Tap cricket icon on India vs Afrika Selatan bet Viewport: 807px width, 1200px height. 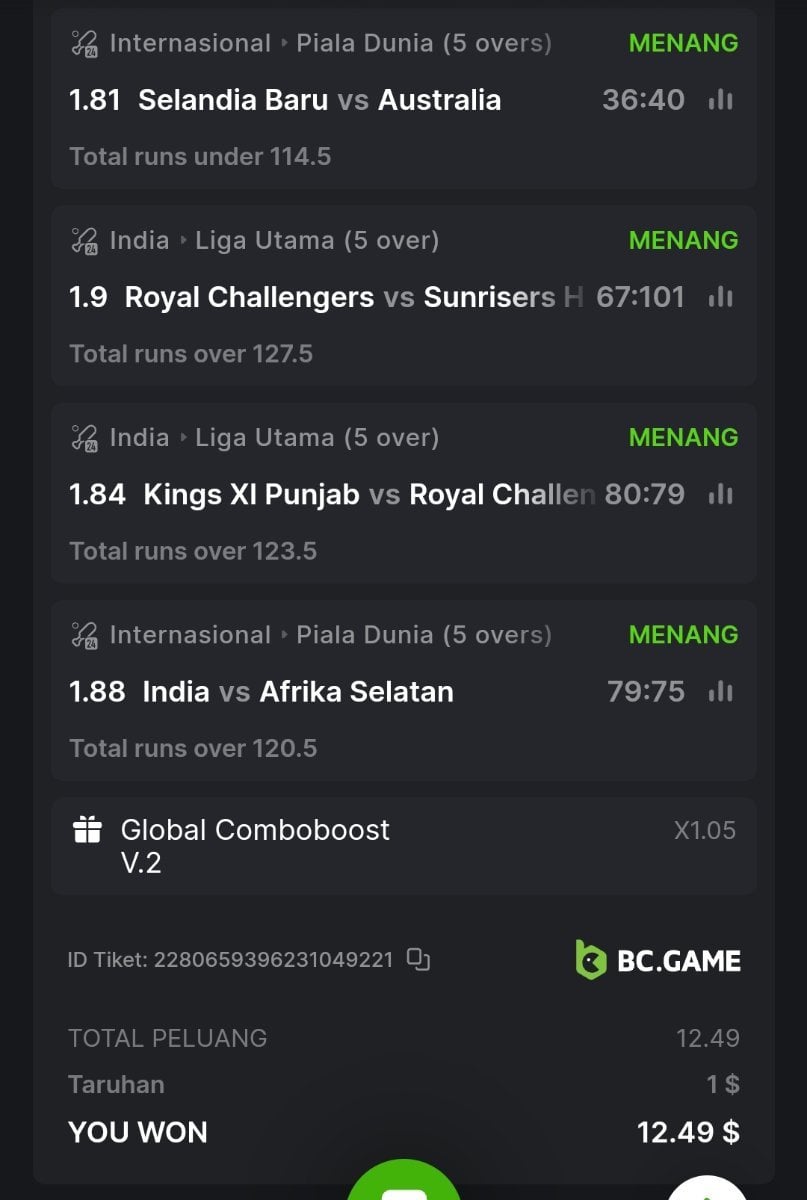click(84, 635)
